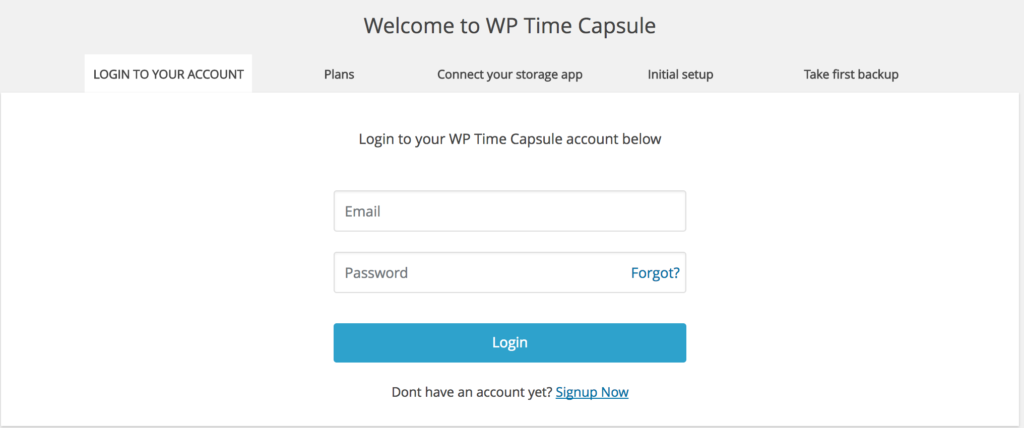Click the Welcome to WP Time Capsule heading

click(510, 25)
